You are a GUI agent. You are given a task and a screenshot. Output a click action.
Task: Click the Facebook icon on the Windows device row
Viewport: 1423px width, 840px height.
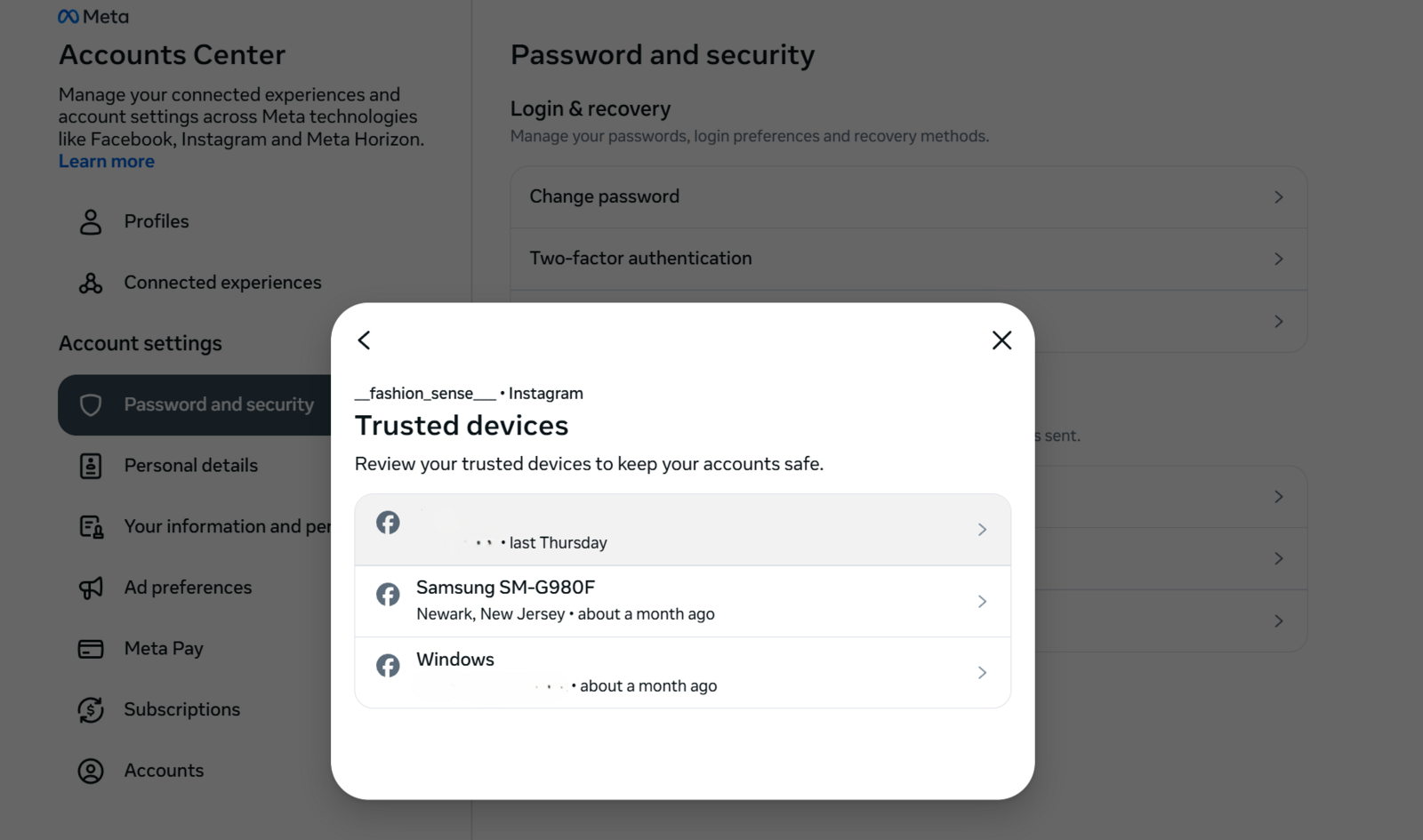[x=388, y=666]
